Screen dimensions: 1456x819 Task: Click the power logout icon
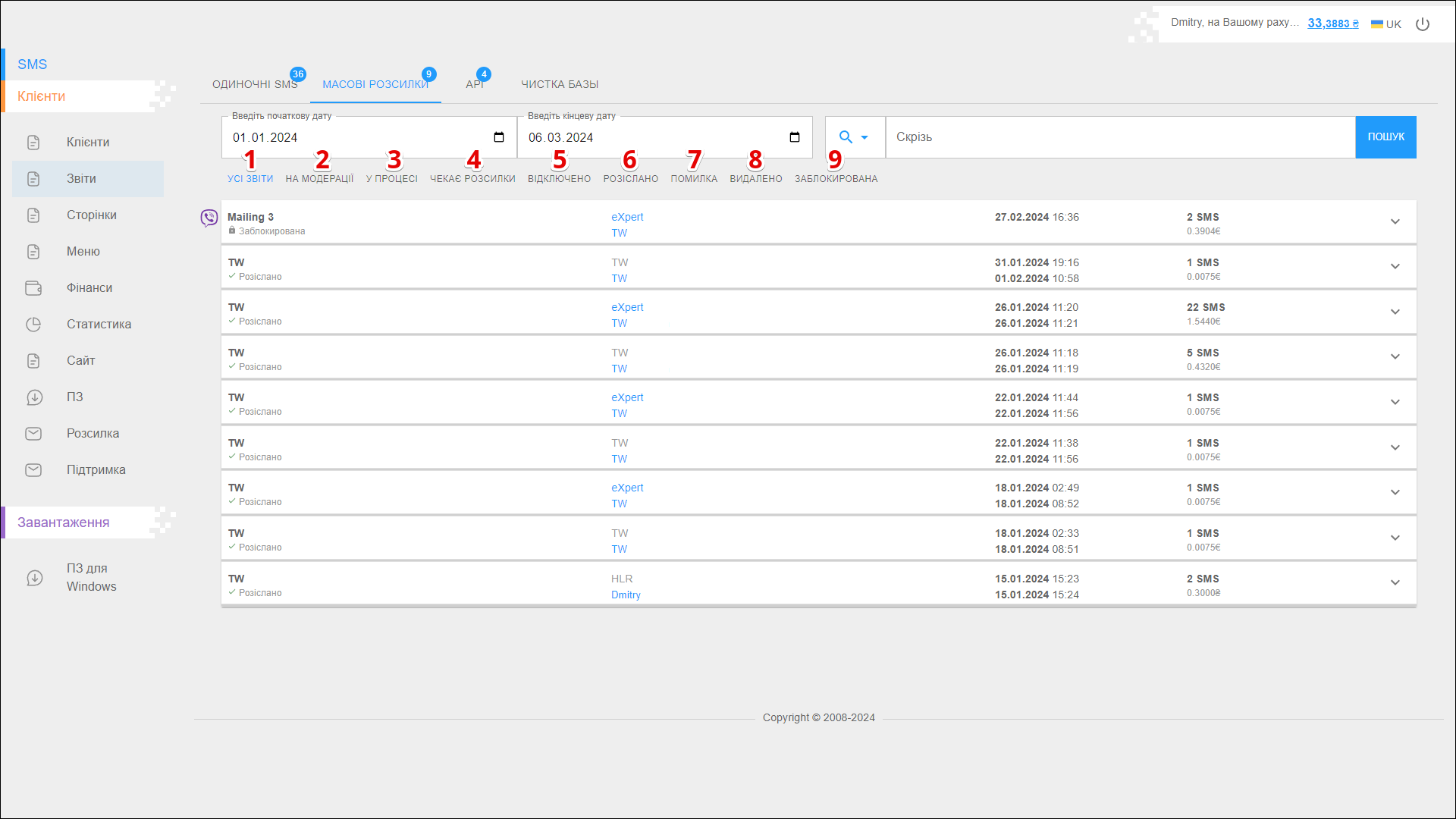click(x=1423, y=24)
